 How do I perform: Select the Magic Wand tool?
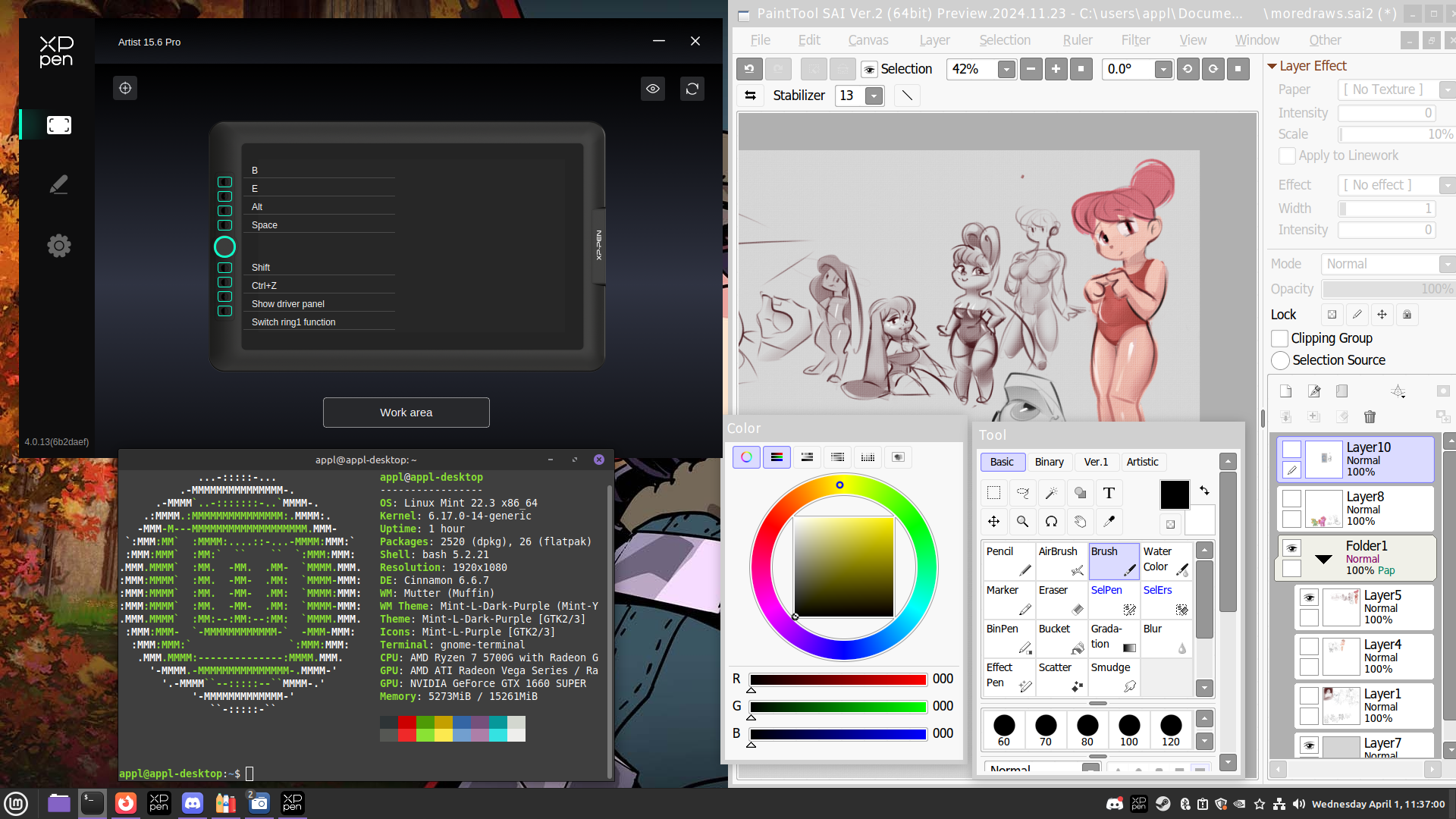pyautogui.click(x=1051, y=493)
